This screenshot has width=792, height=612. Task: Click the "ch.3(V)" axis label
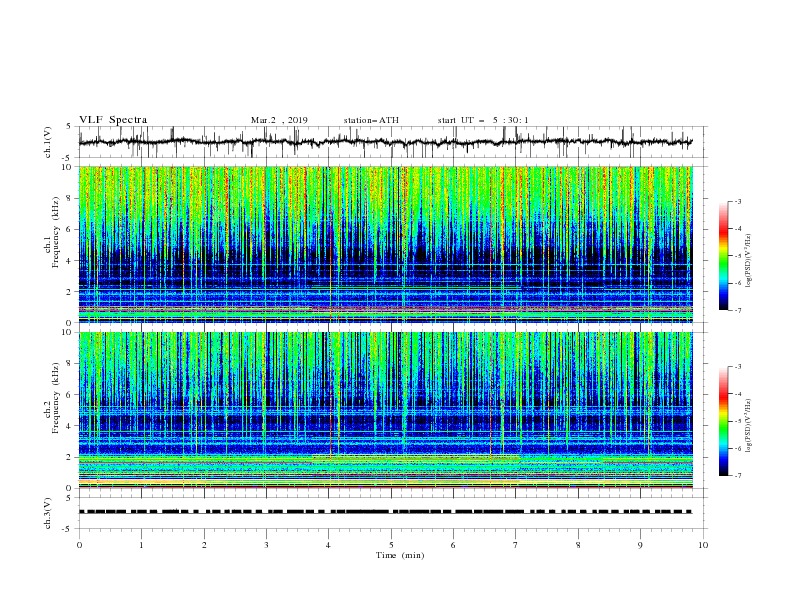click(x=48, y=513)
